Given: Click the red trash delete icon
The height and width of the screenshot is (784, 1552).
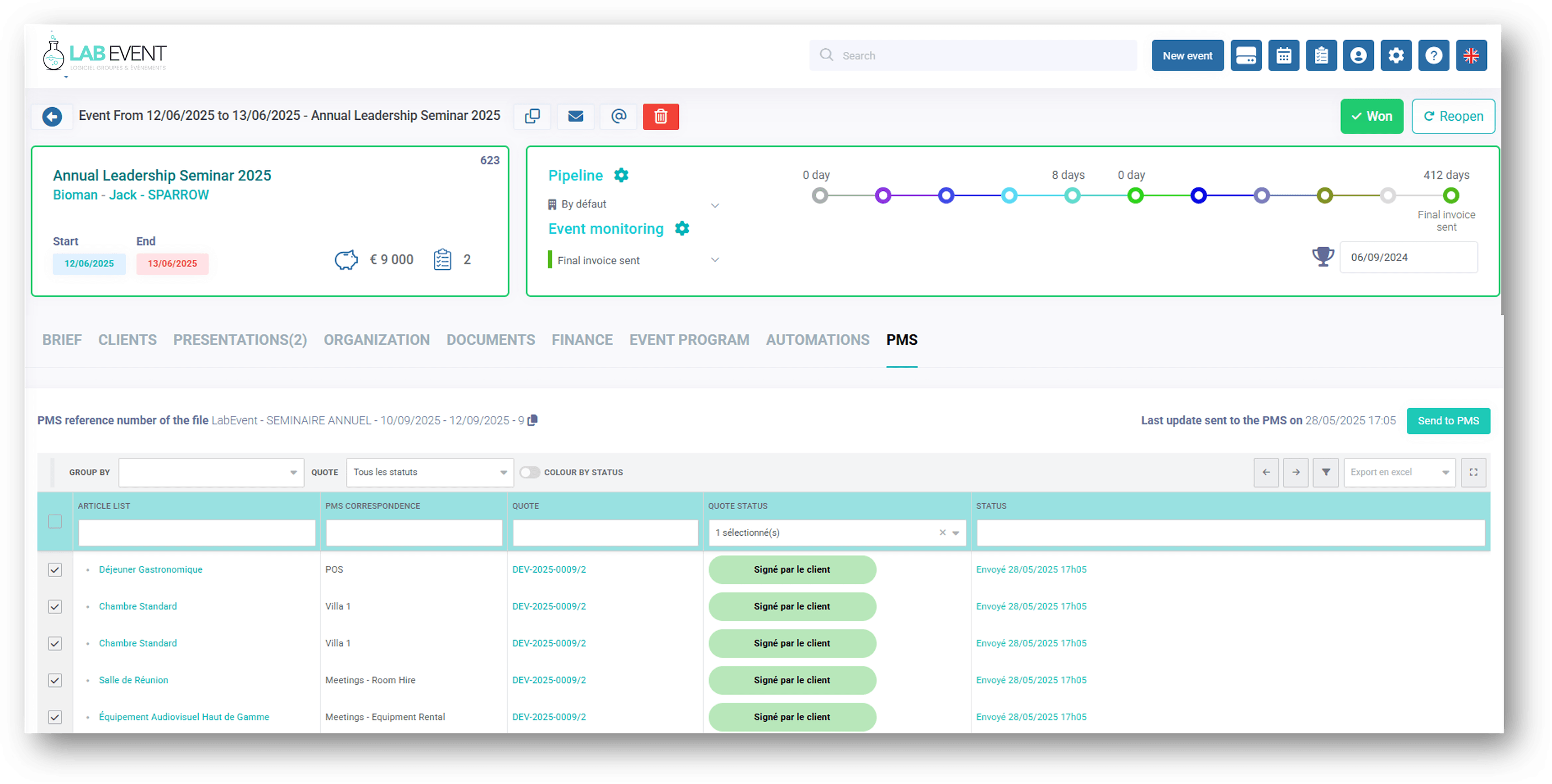Looking at the screenshot, I should click(660, 116).
